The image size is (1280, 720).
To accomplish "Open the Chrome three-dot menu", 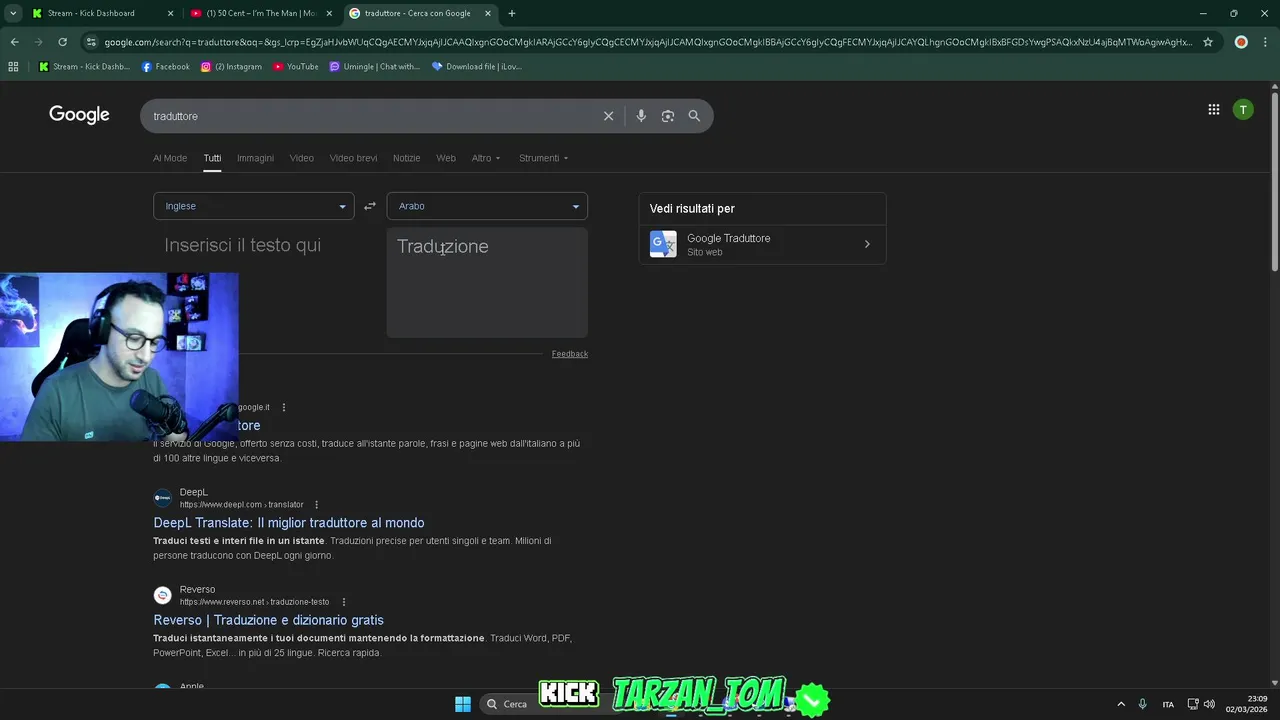I will point(1264,42).
